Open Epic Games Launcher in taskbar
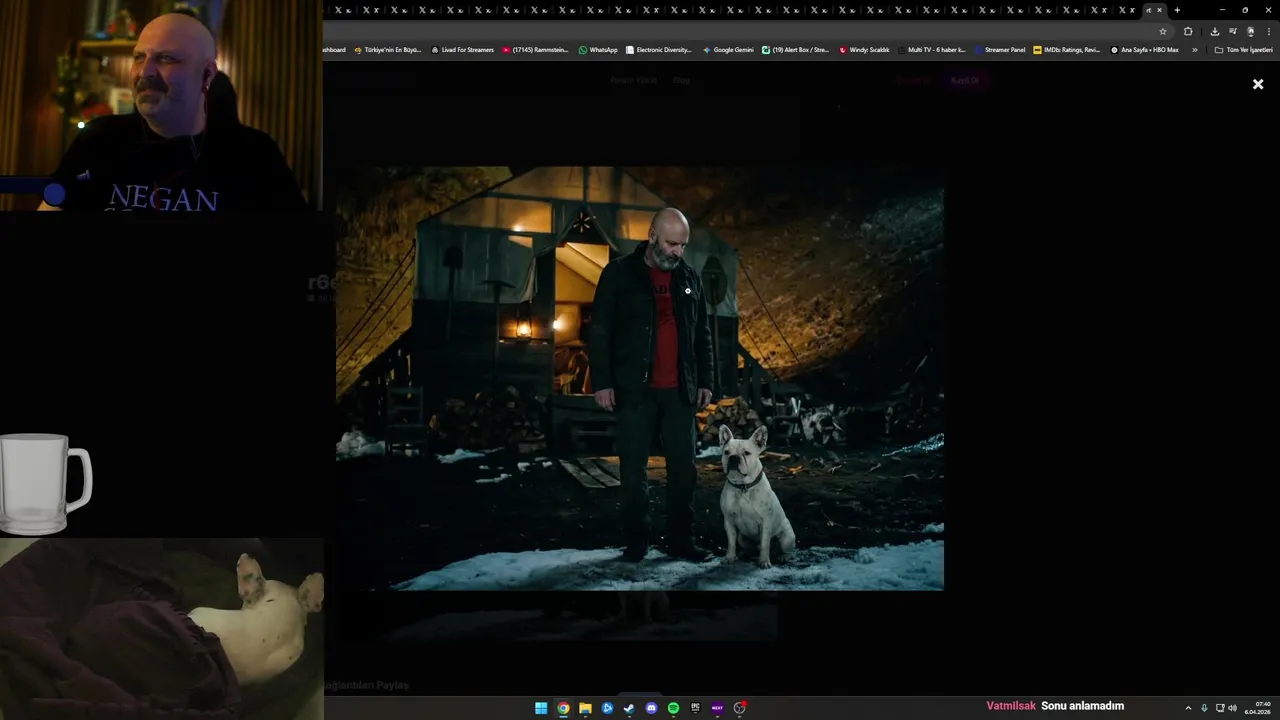 click(x=695, y=708)
